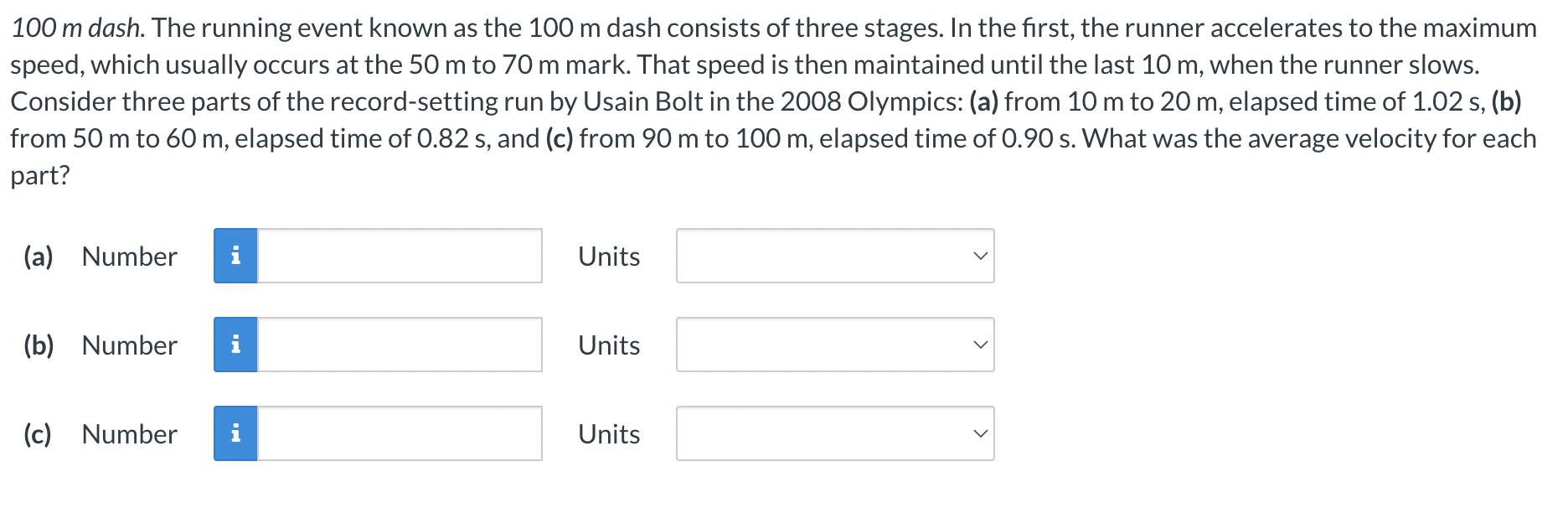Click the bold (a) in the problem text

click(983, 101)
